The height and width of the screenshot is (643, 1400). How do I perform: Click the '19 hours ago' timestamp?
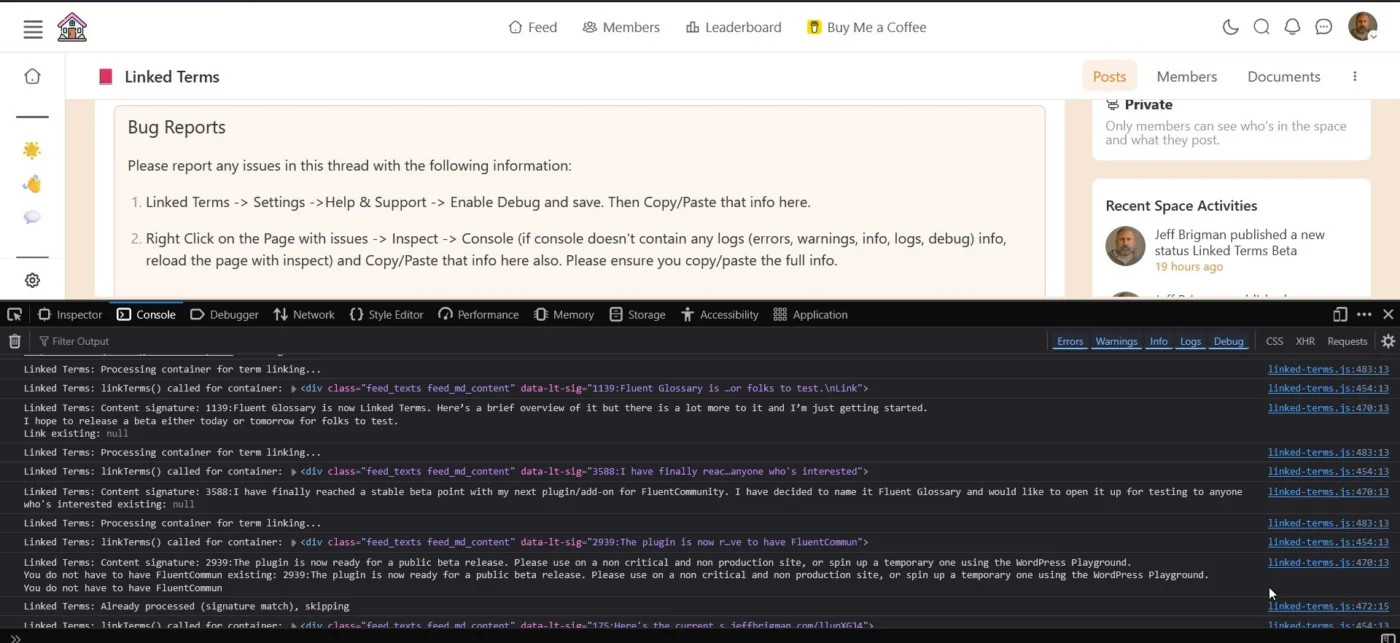(x=1188, y=267)
